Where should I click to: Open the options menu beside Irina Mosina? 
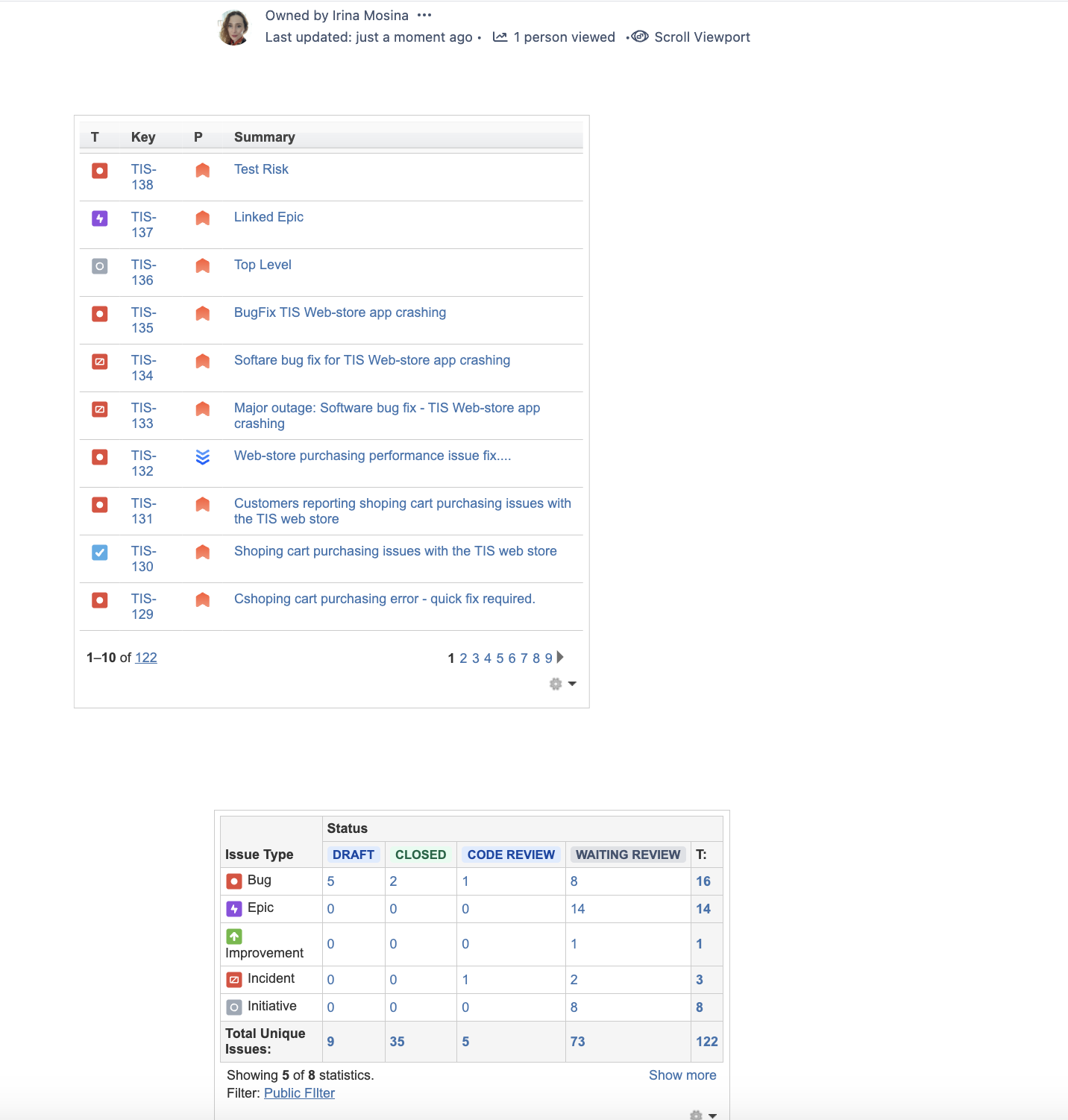pos(425,14)
